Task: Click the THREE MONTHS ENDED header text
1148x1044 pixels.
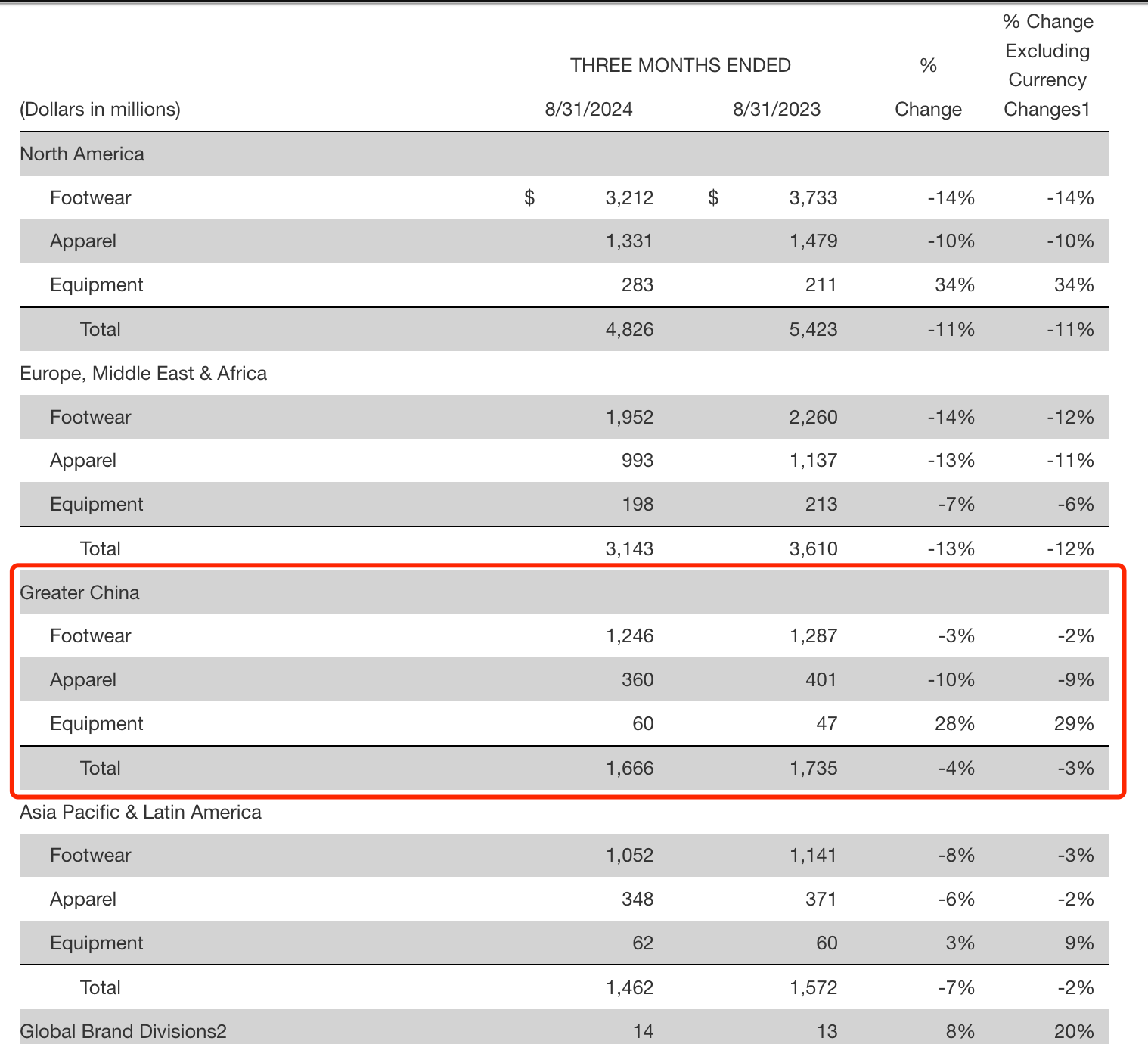Action: click(x=680, y=66)
